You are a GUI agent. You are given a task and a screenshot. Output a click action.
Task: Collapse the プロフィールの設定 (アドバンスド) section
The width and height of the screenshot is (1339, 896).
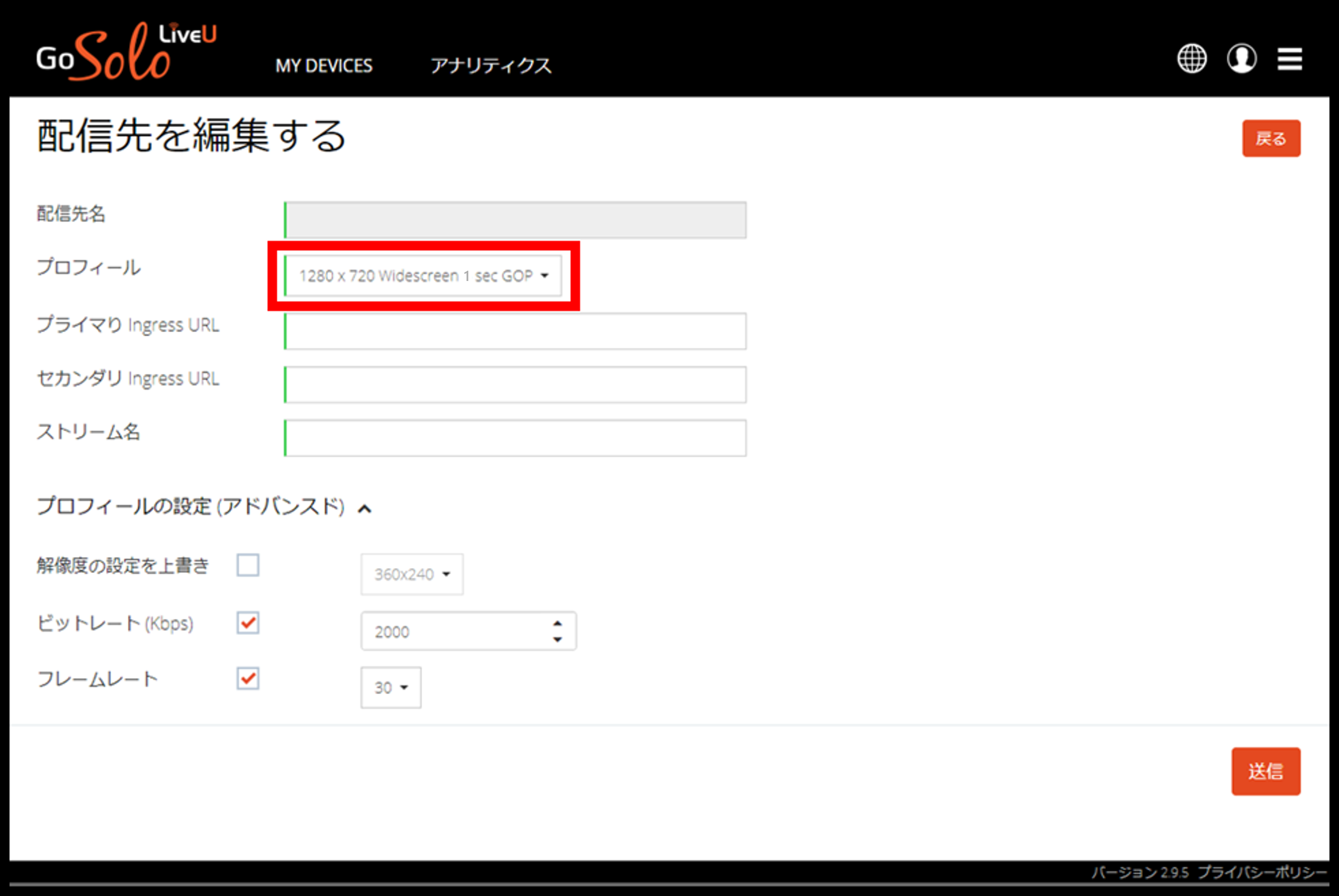365,509
